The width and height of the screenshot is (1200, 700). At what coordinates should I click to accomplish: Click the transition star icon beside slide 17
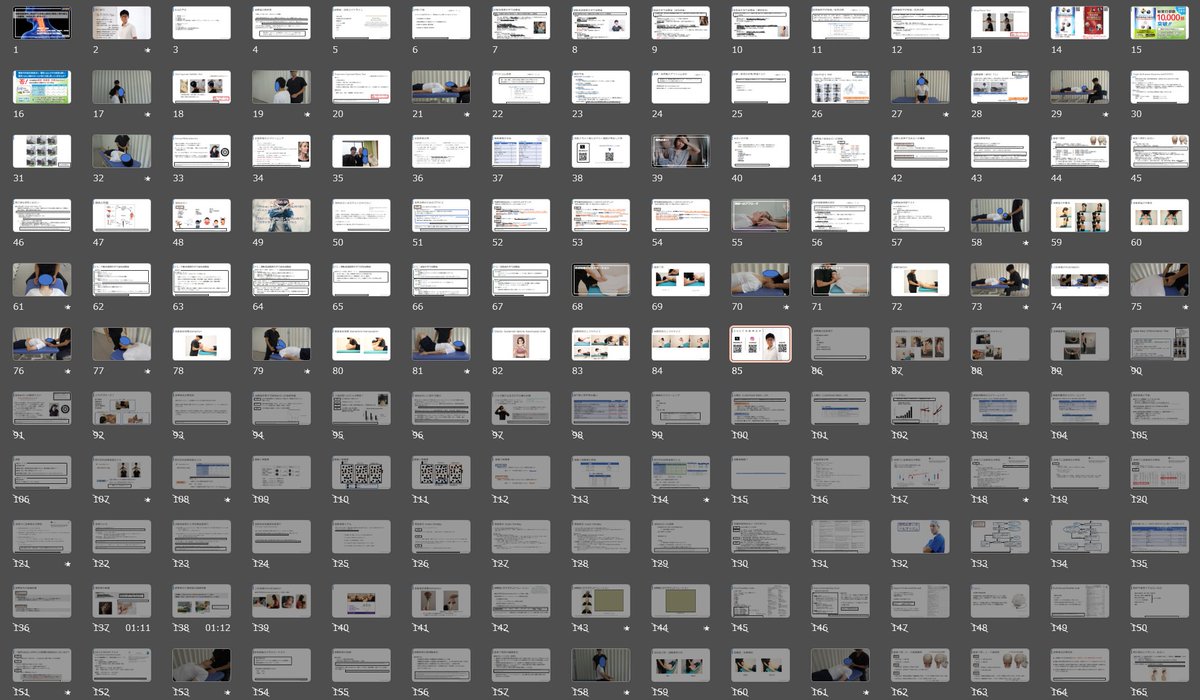(x=148, y=114)
